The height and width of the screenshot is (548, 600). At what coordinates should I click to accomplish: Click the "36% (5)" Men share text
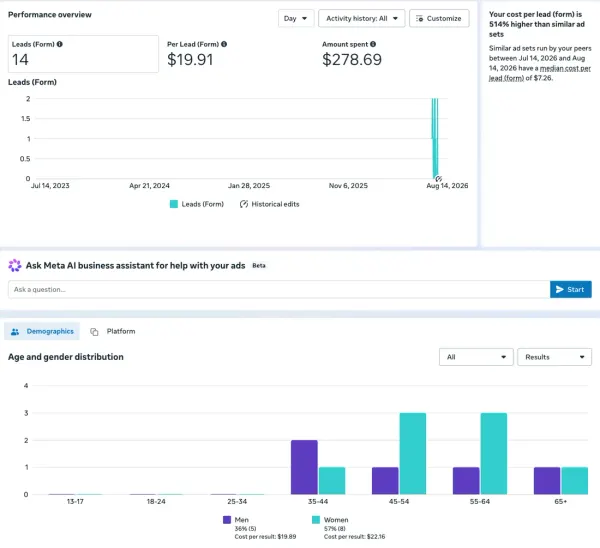pyautogui.click(x=245, y=528)
